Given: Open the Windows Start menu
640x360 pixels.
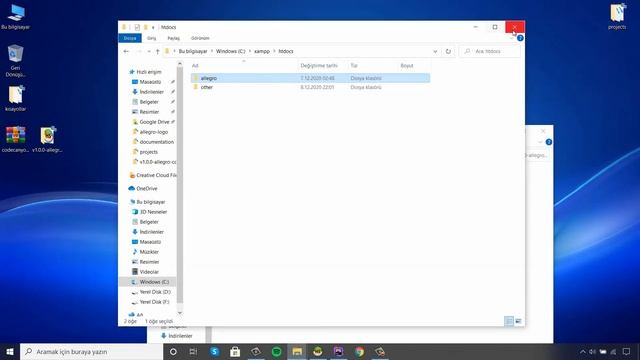Looking at the screenshot, I should (x=10, y=351).
